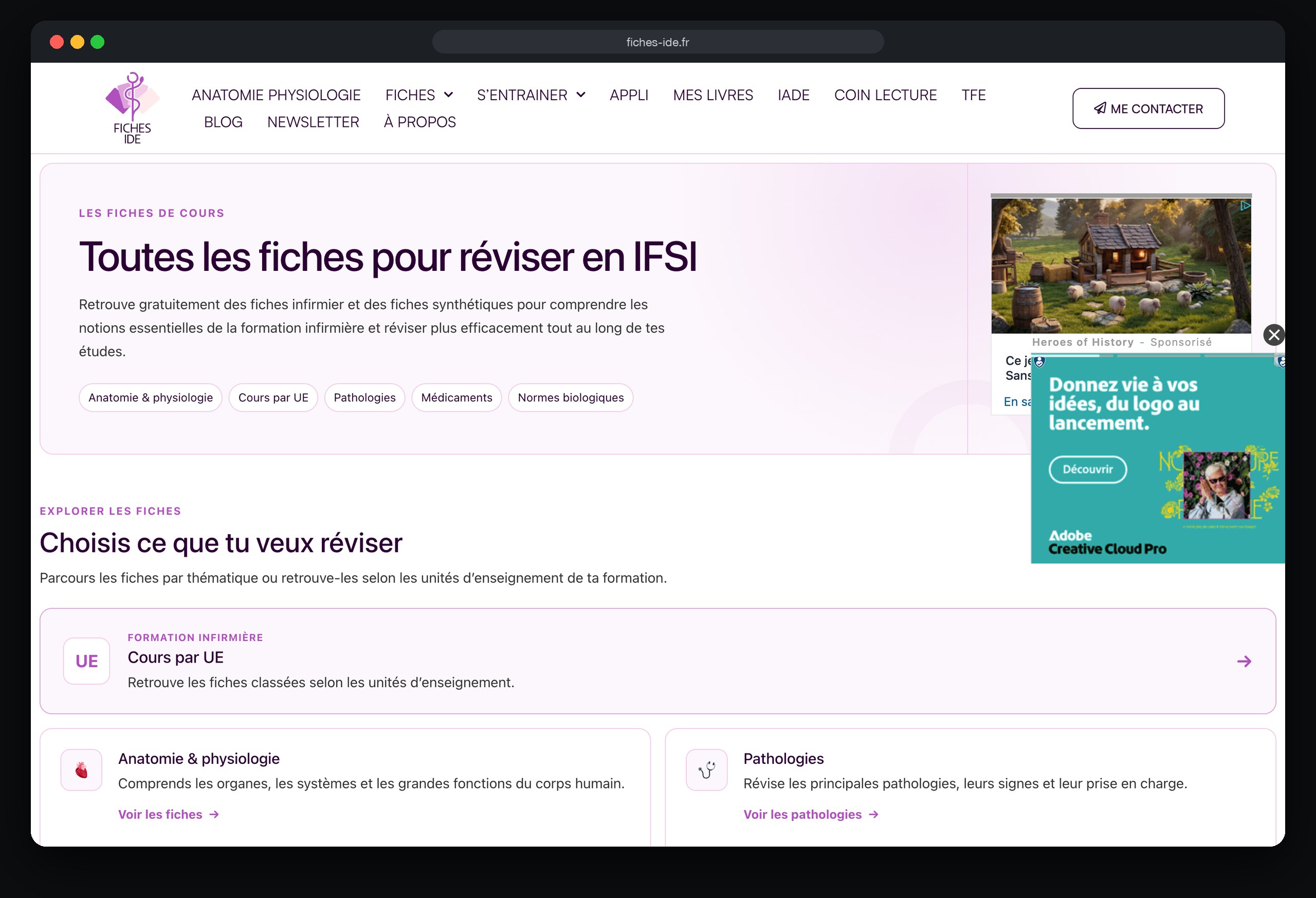Click the paper plane icon in Me contacter

[x=1100, y=108]
